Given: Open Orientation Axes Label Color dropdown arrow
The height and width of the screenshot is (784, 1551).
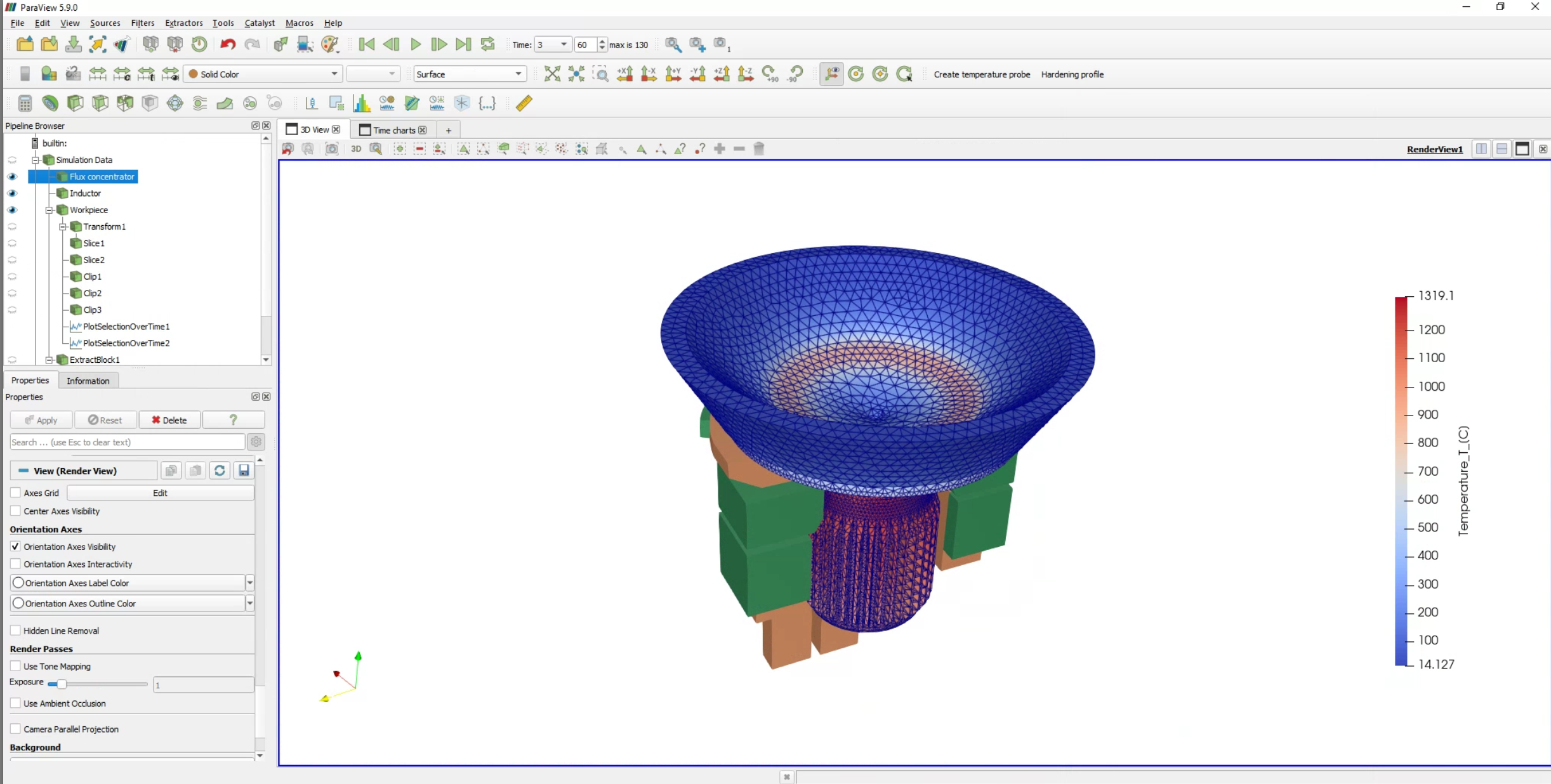Looking at the screenshot, I should click(250, 583).
